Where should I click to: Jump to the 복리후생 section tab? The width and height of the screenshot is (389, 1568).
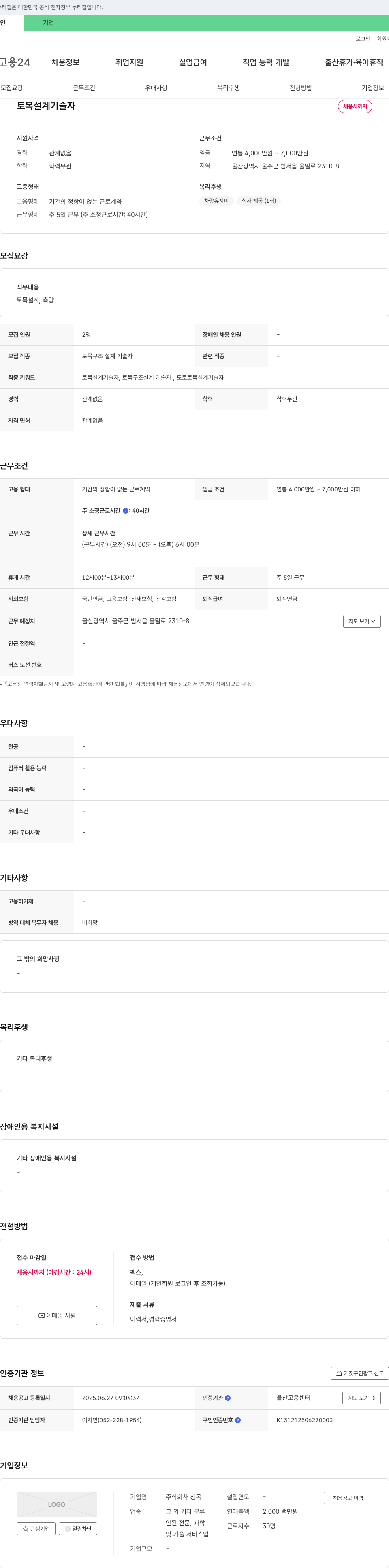pos(229,88)
